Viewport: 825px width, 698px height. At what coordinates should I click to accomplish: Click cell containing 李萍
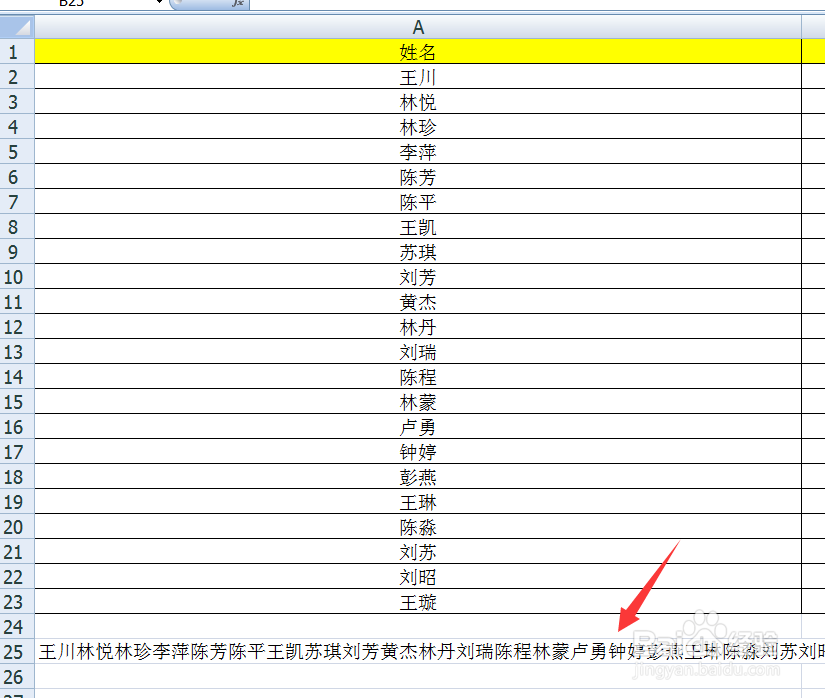[418, 151]
